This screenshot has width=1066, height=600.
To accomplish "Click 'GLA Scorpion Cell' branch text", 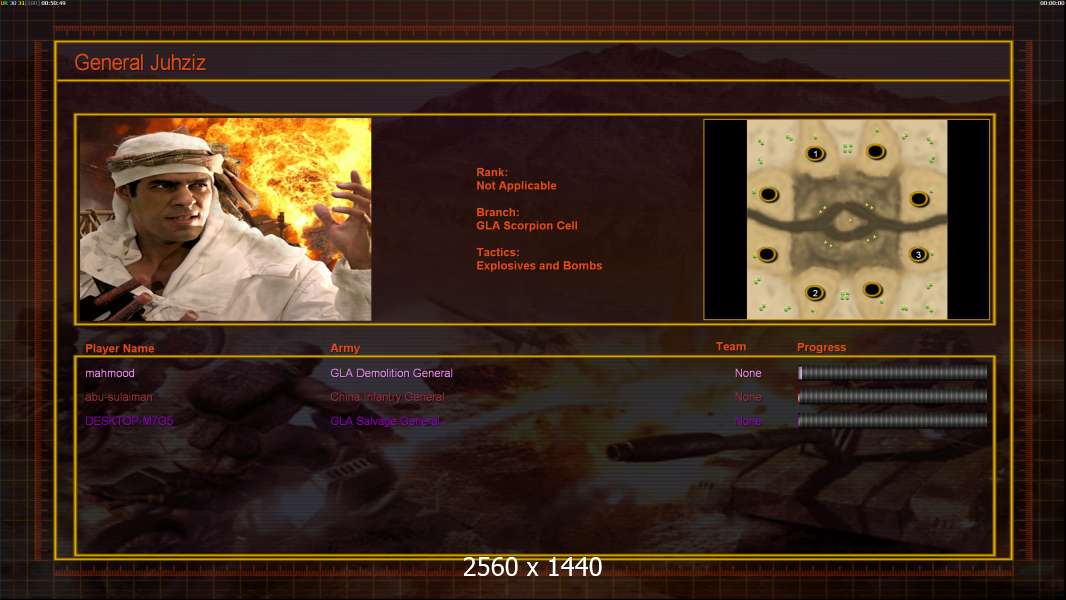I will (x=527, y=226).
